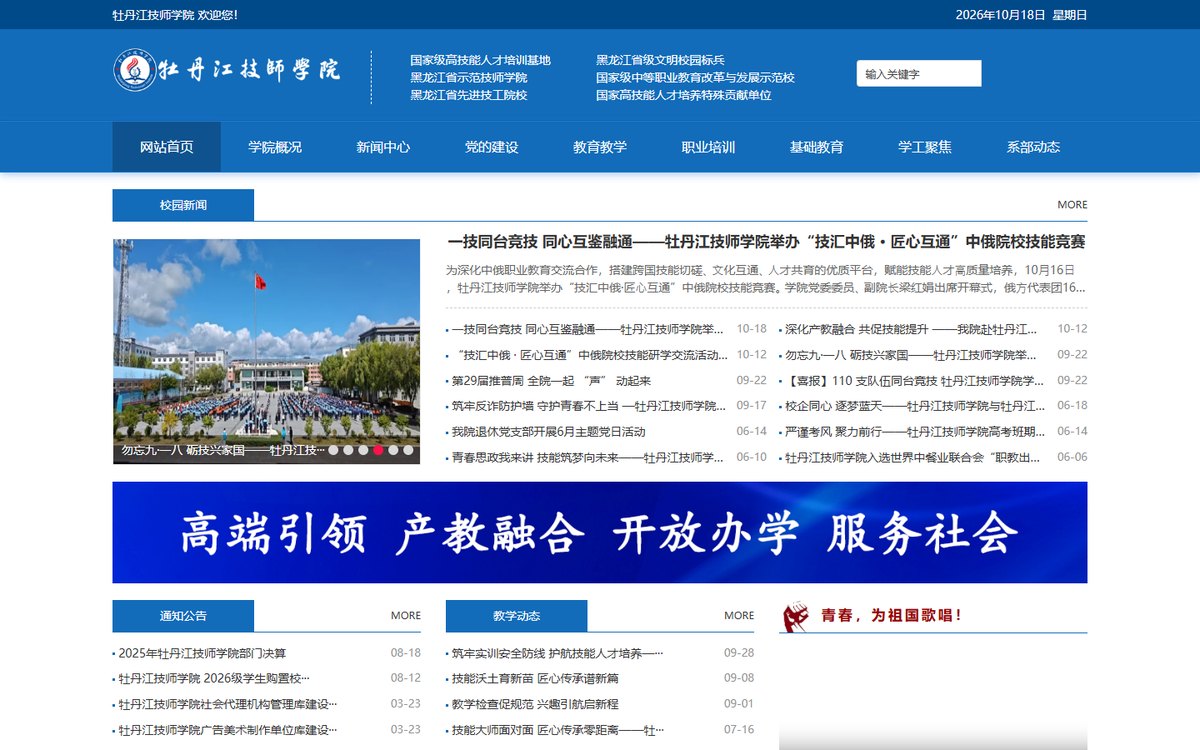This screenshot has width=1200, height=750.
Task: Select the active red carousel dot
Action: [x=378, y=450]
